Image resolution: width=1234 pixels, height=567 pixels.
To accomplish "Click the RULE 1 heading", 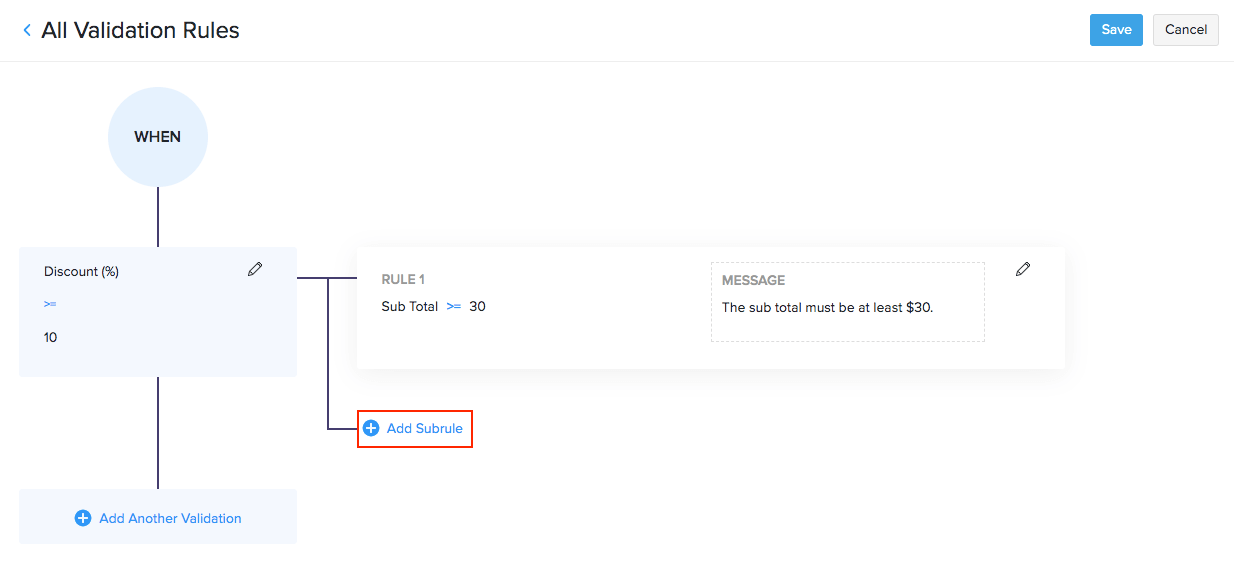I will (404, 280).
